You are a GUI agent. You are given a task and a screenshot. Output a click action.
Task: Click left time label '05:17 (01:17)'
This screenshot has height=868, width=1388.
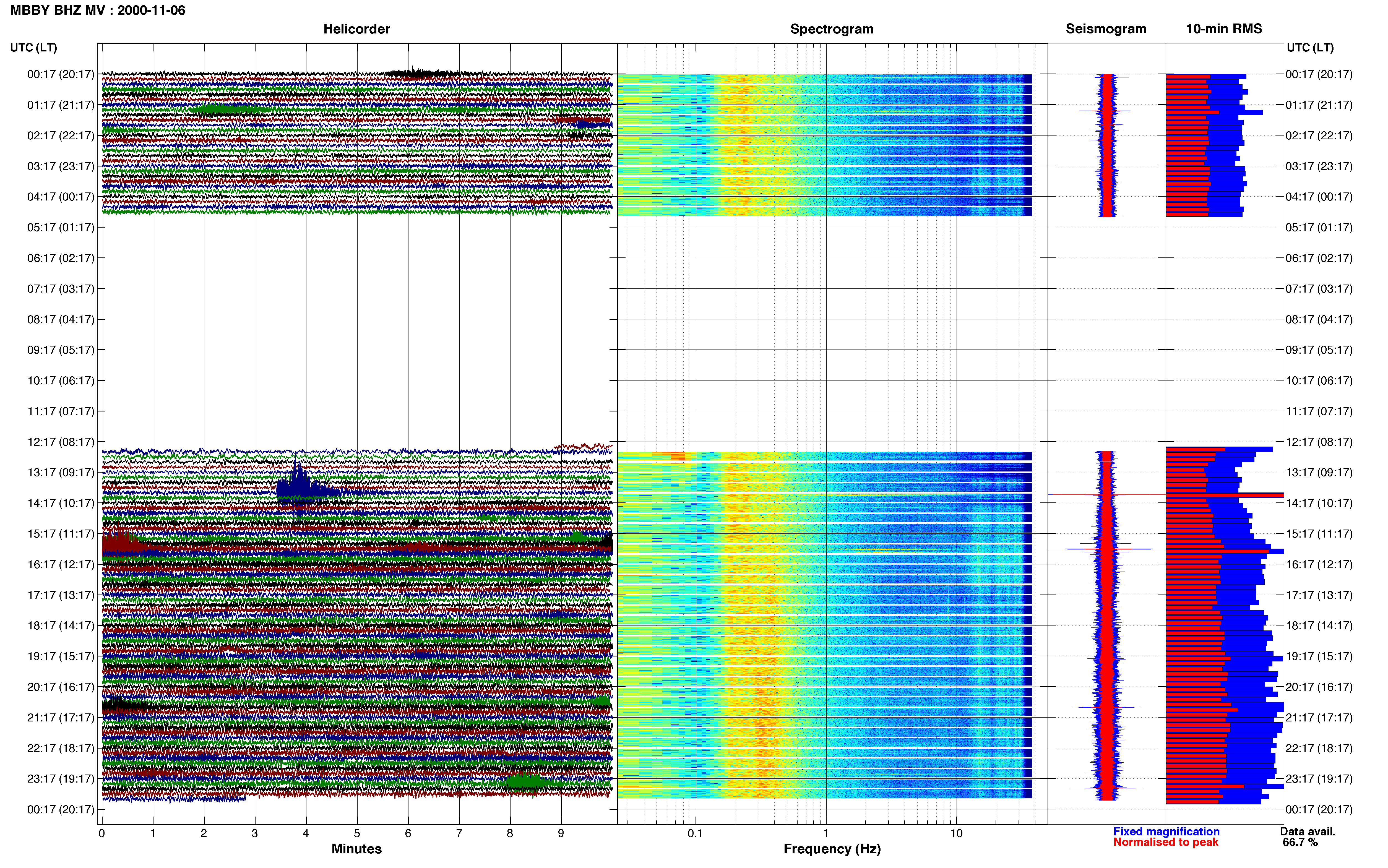[x=61, y=227]
